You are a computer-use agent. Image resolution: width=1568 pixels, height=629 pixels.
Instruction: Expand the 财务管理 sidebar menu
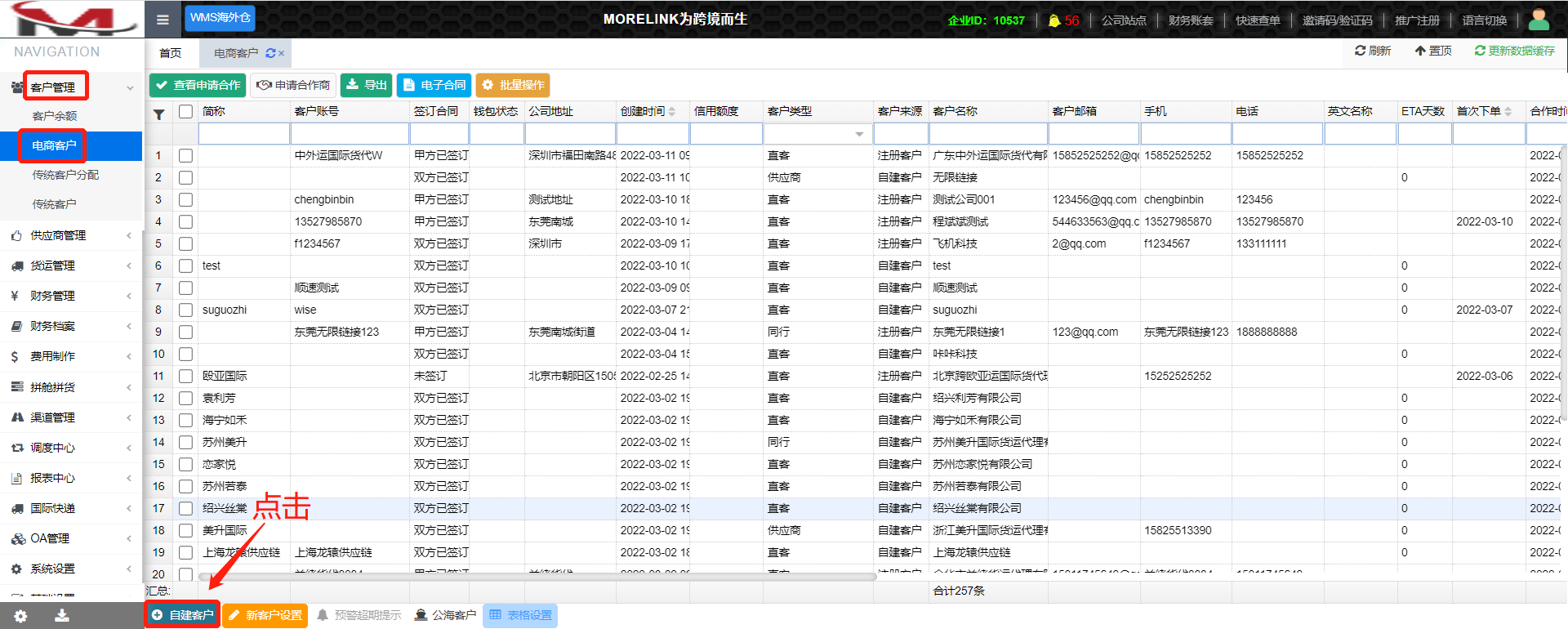(71, 296)
